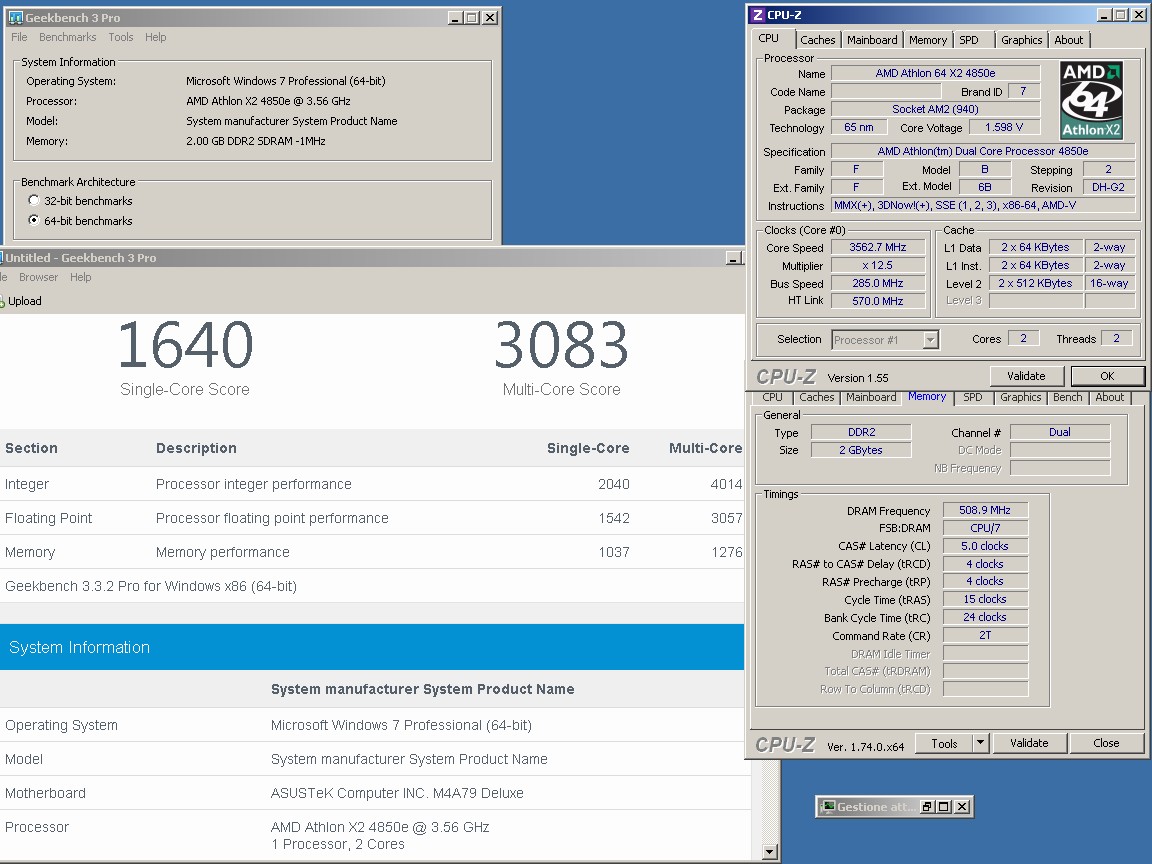
Task: Click the Core Voltage 1.598 V value
Action: tap(1004, 127)
